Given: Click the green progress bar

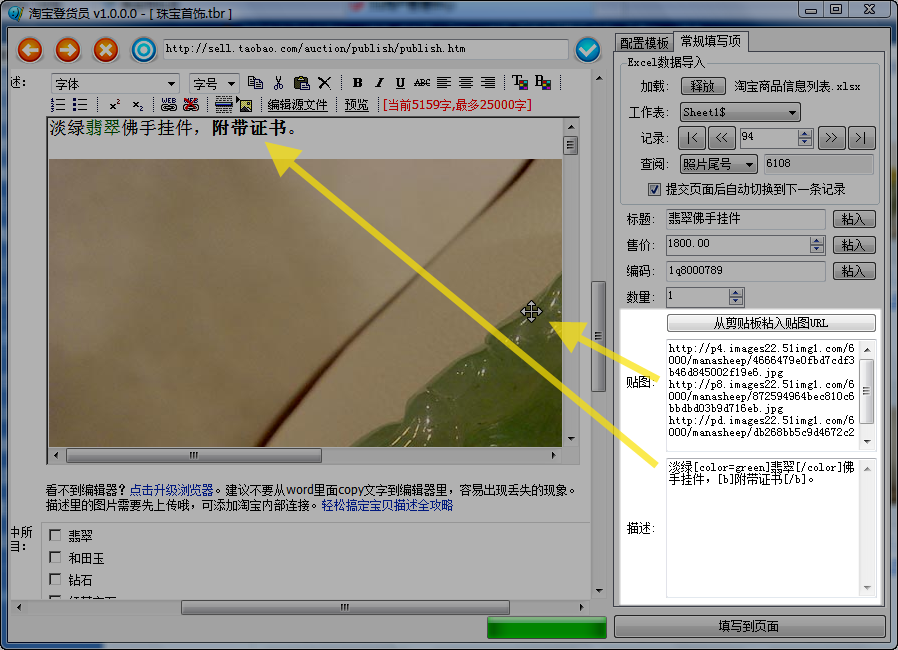Looking at the screenshot, I should tap(546, 628).
